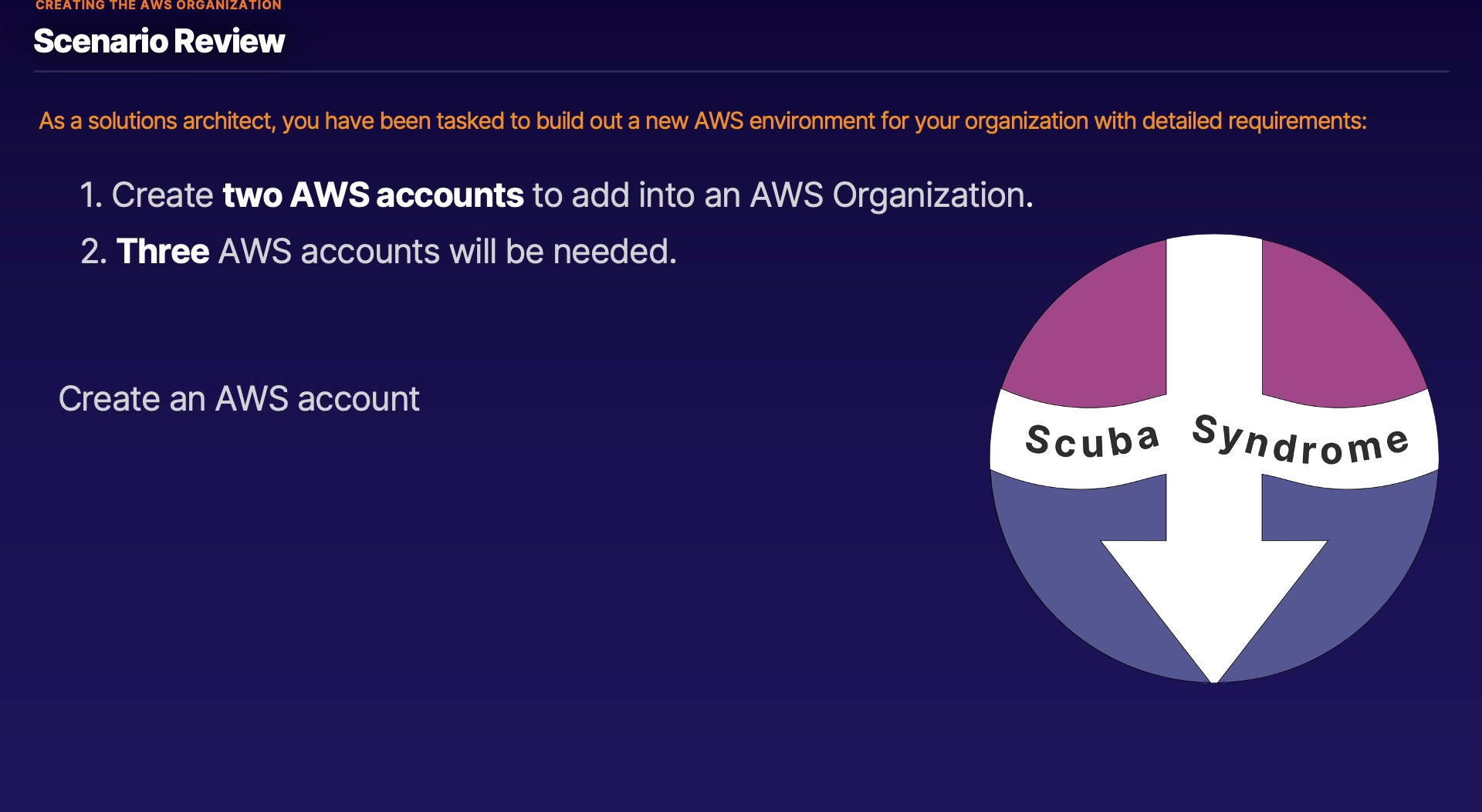Image resolution: width=1482 pixels, height=812 pixels.
Task: Click the word "Scuba" in the logo
Action: [x=1091, y=441]
